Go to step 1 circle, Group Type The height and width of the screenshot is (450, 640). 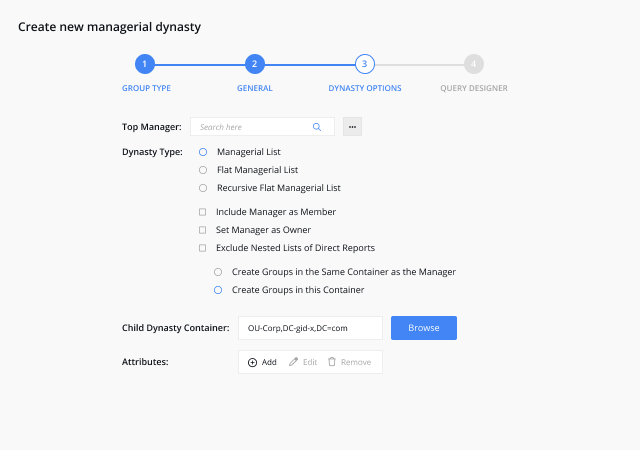145,64
